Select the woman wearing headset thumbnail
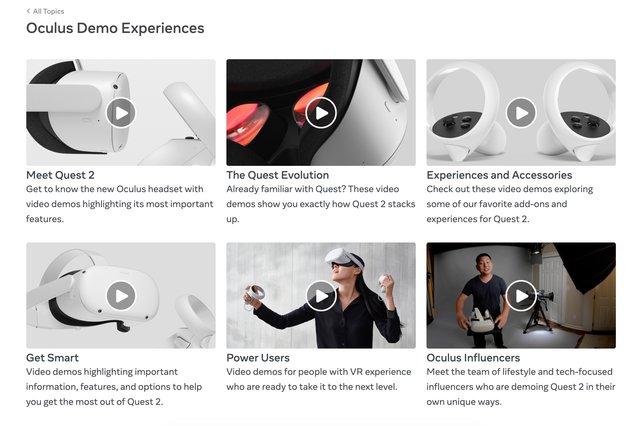Image resolution: width=640 pixels, height=426 pixels. (x=321, y=295)
